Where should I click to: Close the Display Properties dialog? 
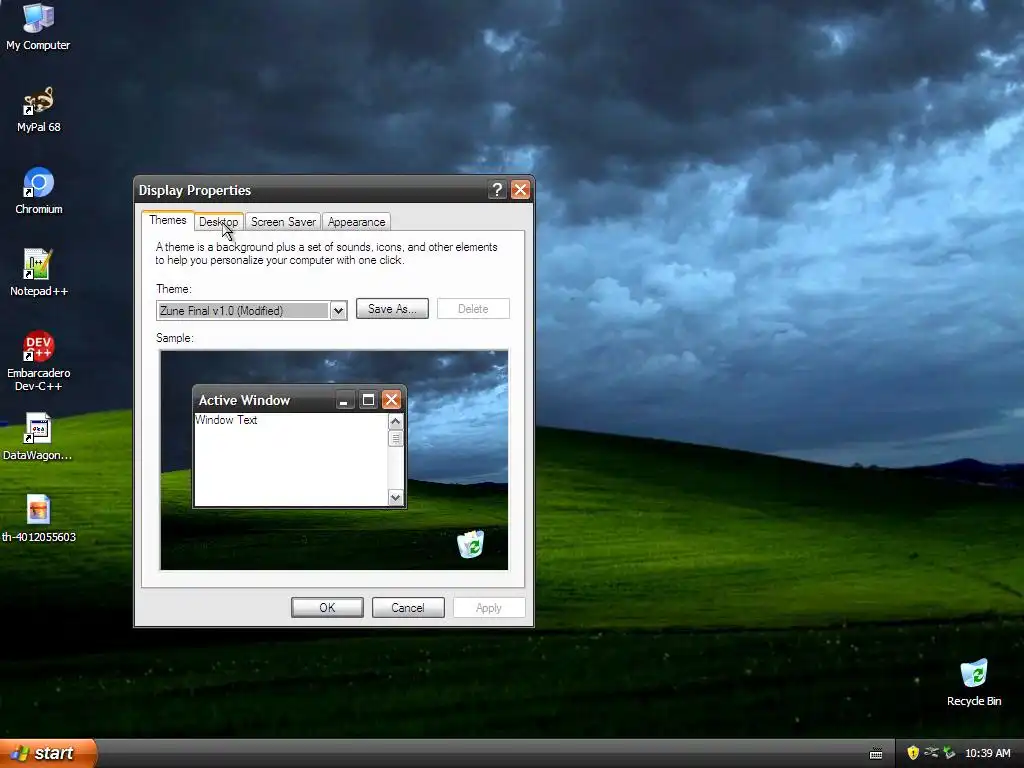[x=520, y=190]
